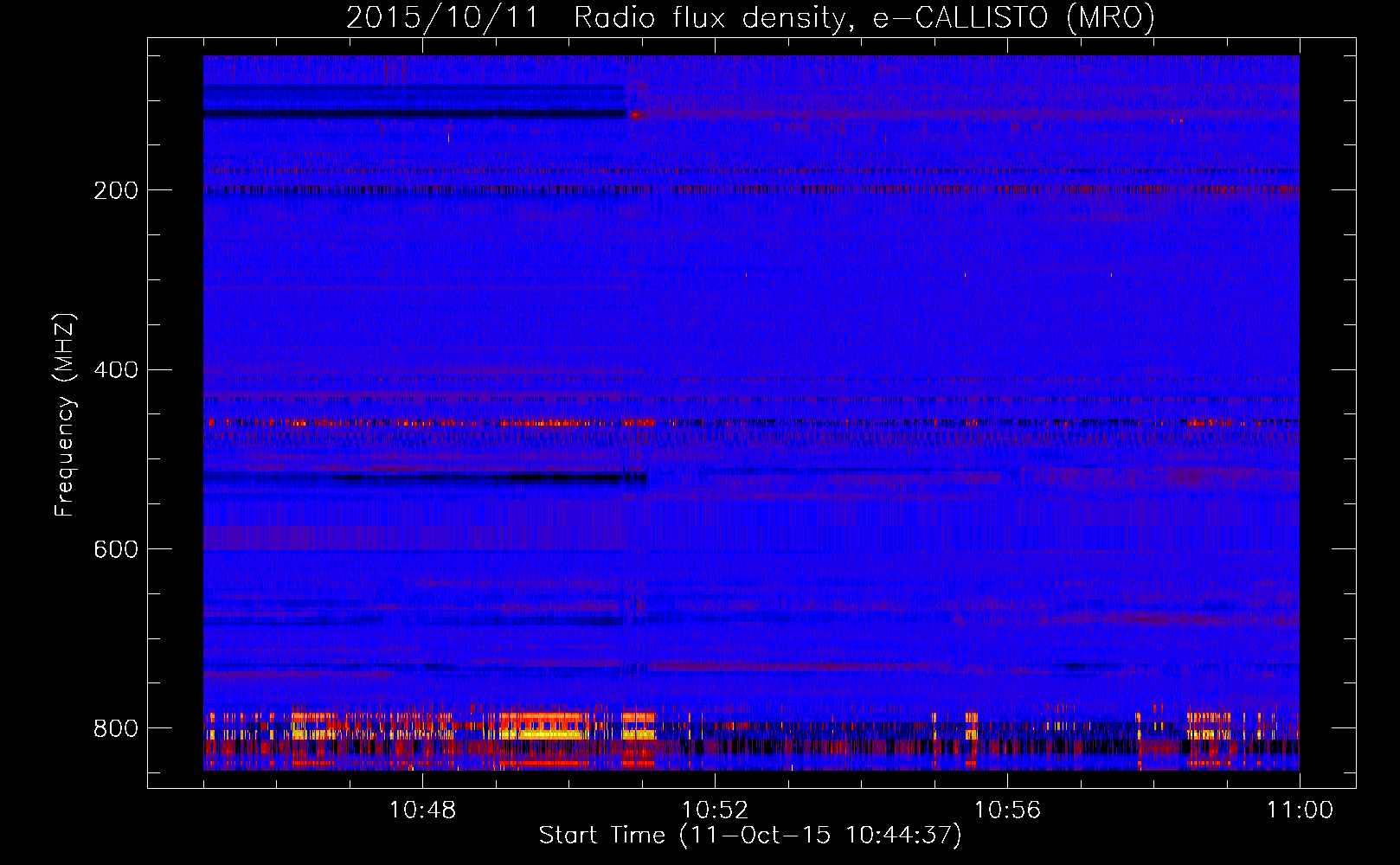Click the 10:56 time tick label

(x=1007, y=811)
